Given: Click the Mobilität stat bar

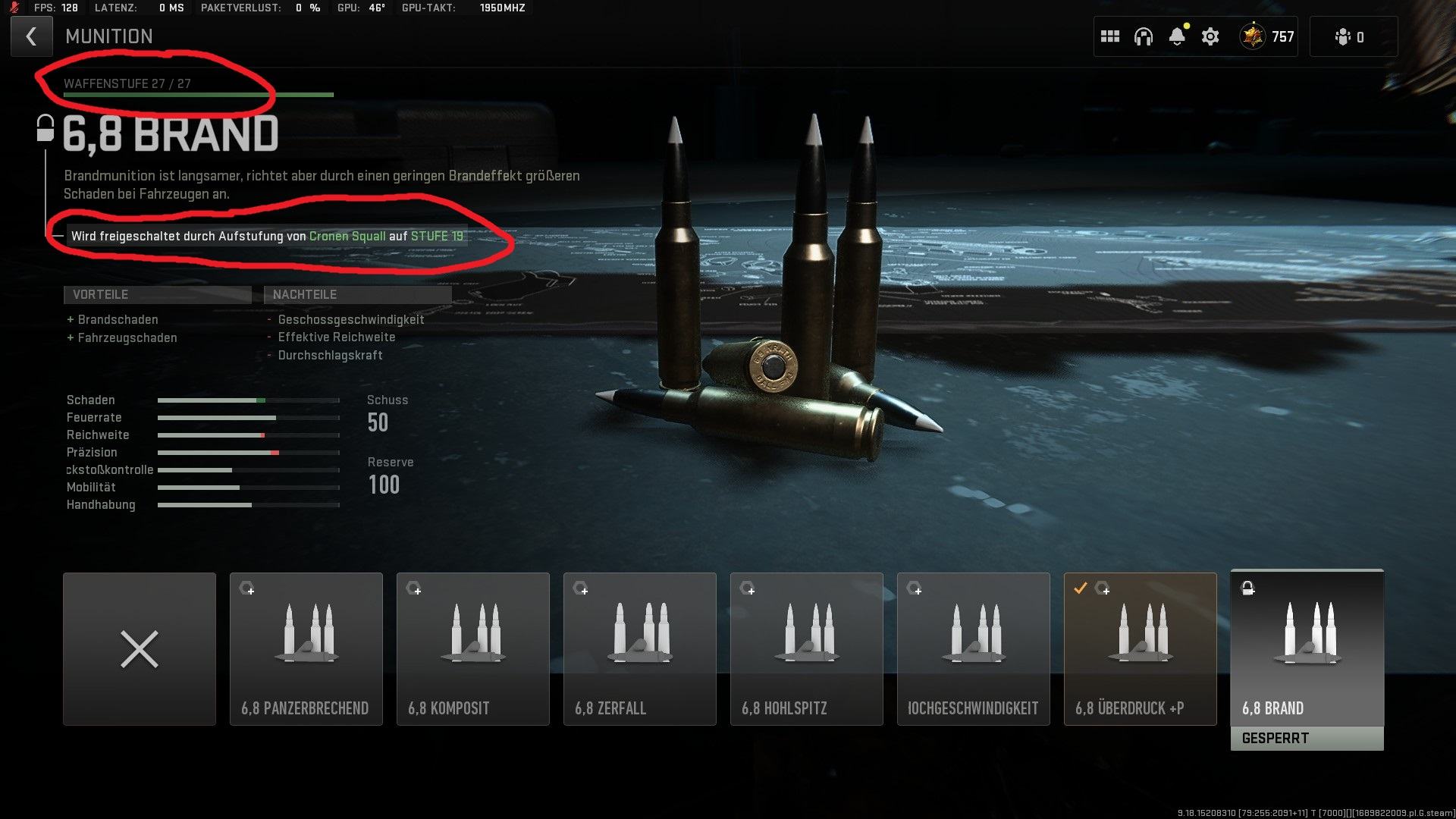Looking at the screenshot, I should coord(249,487).
